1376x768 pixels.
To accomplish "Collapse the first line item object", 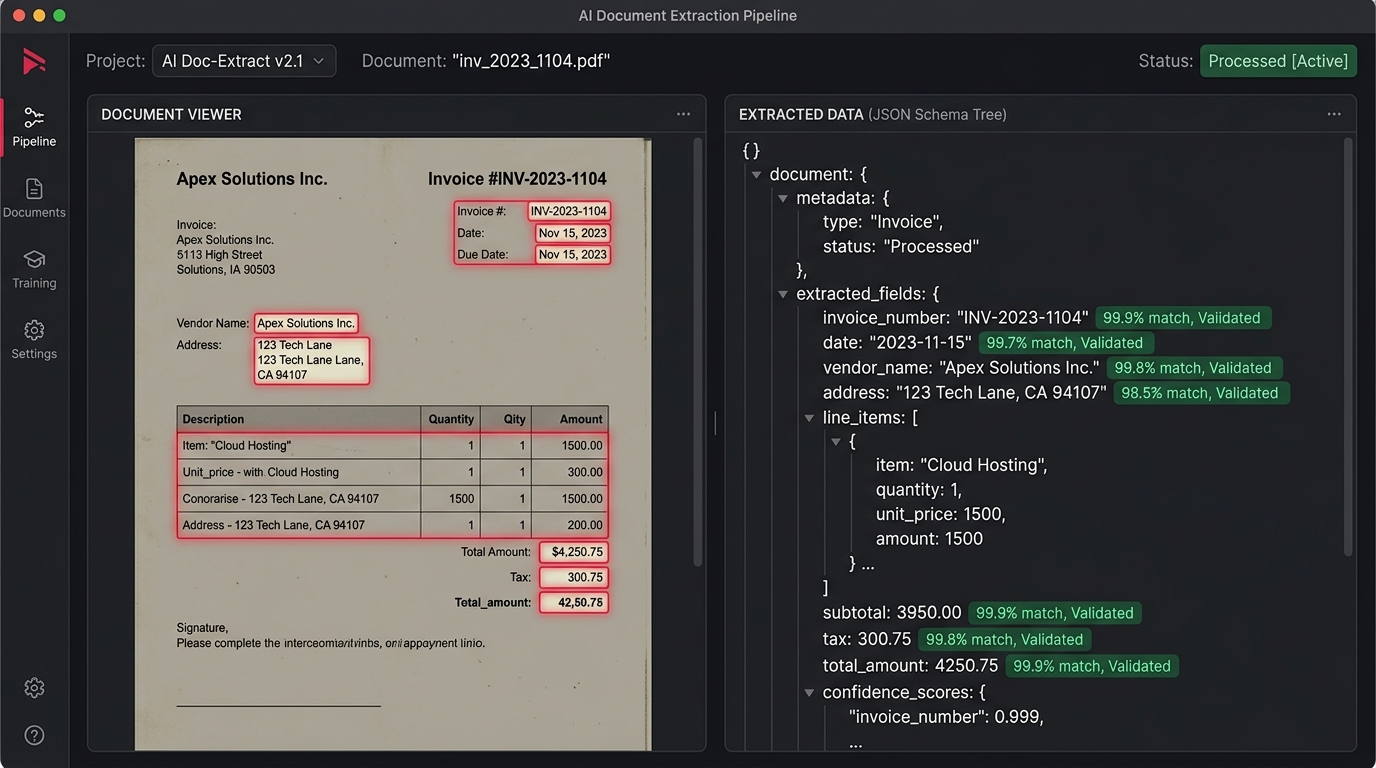I will click(836, 441).
